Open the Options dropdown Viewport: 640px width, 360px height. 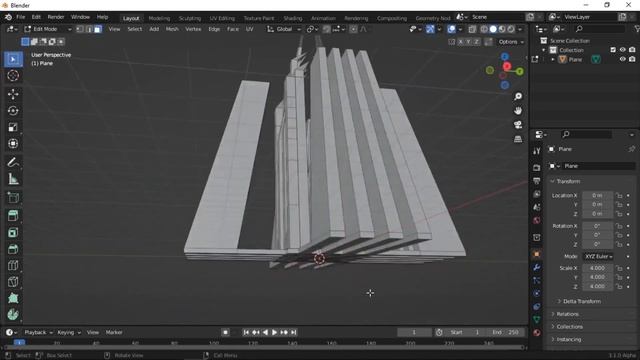point(511,42)
